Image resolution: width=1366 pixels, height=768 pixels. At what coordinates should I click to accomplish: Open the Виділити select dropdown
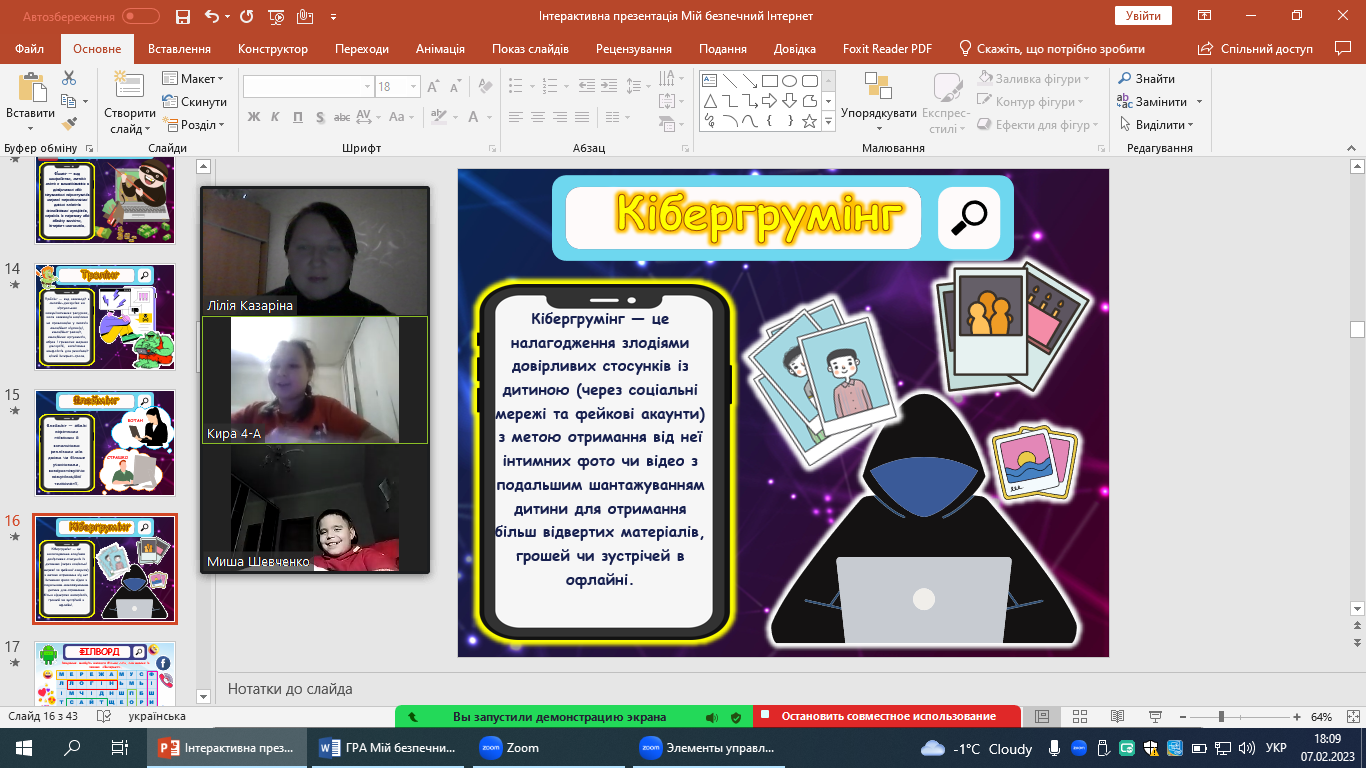coord(1157,125)
